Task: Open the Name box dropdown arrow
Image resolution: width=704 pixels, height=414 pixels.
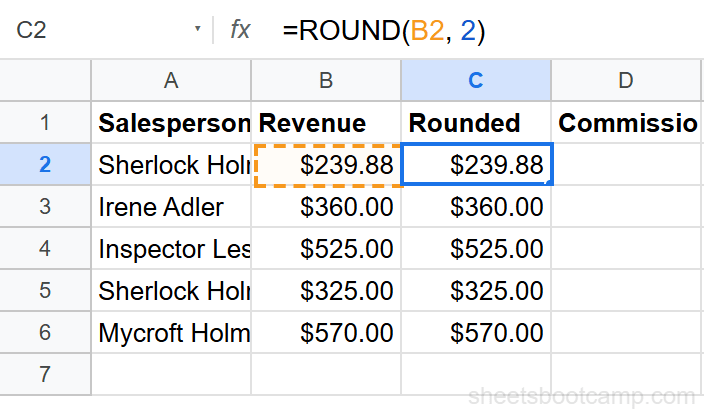Action: pos(197,29)
